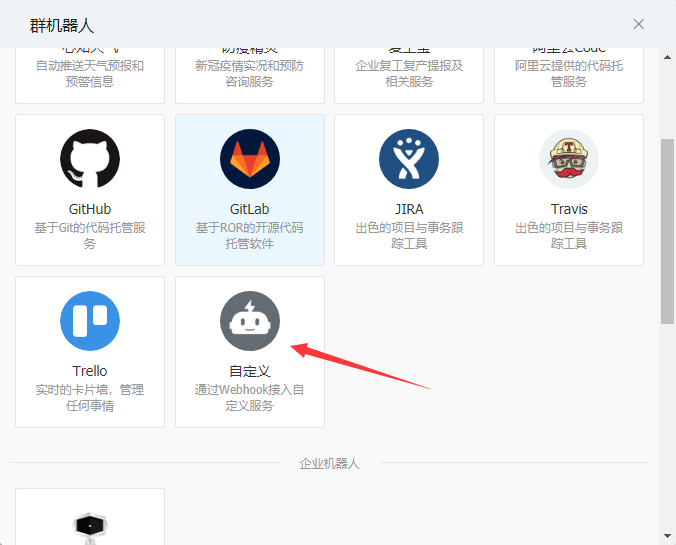Screen dimensions: 676x545
Task: Click the JIRA card title text
Action: pyautogui.click(x=409, y=209)
